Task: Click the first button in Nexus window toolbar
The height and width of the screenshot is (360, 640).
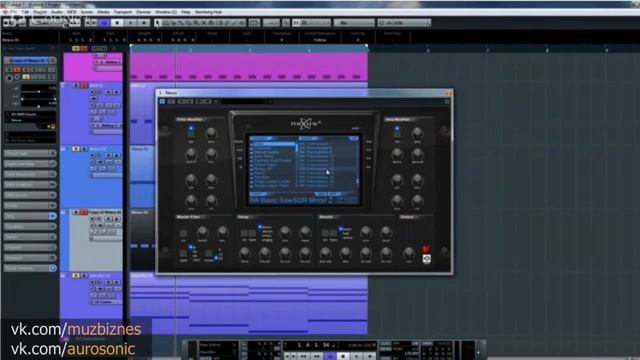Action: tap(162, 101)
